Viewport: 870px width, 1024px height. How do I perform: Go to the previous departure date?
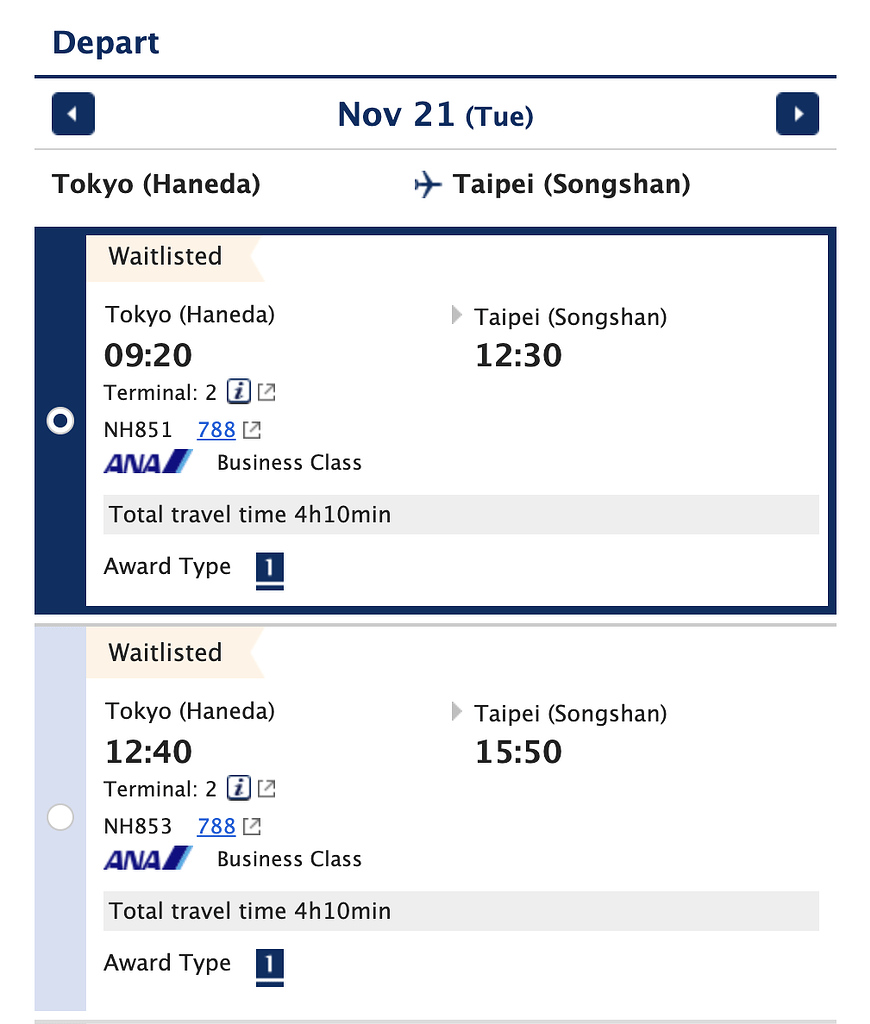point(73,113)
